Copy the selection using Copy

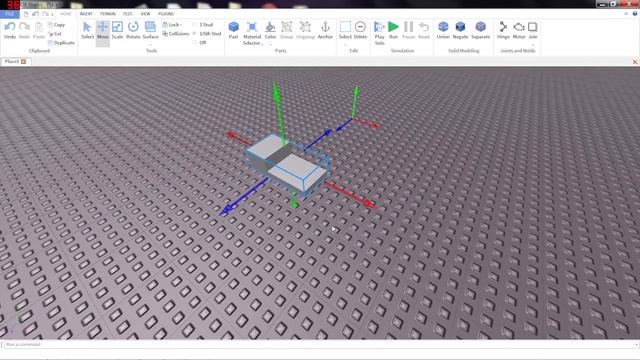click(57, 25)
